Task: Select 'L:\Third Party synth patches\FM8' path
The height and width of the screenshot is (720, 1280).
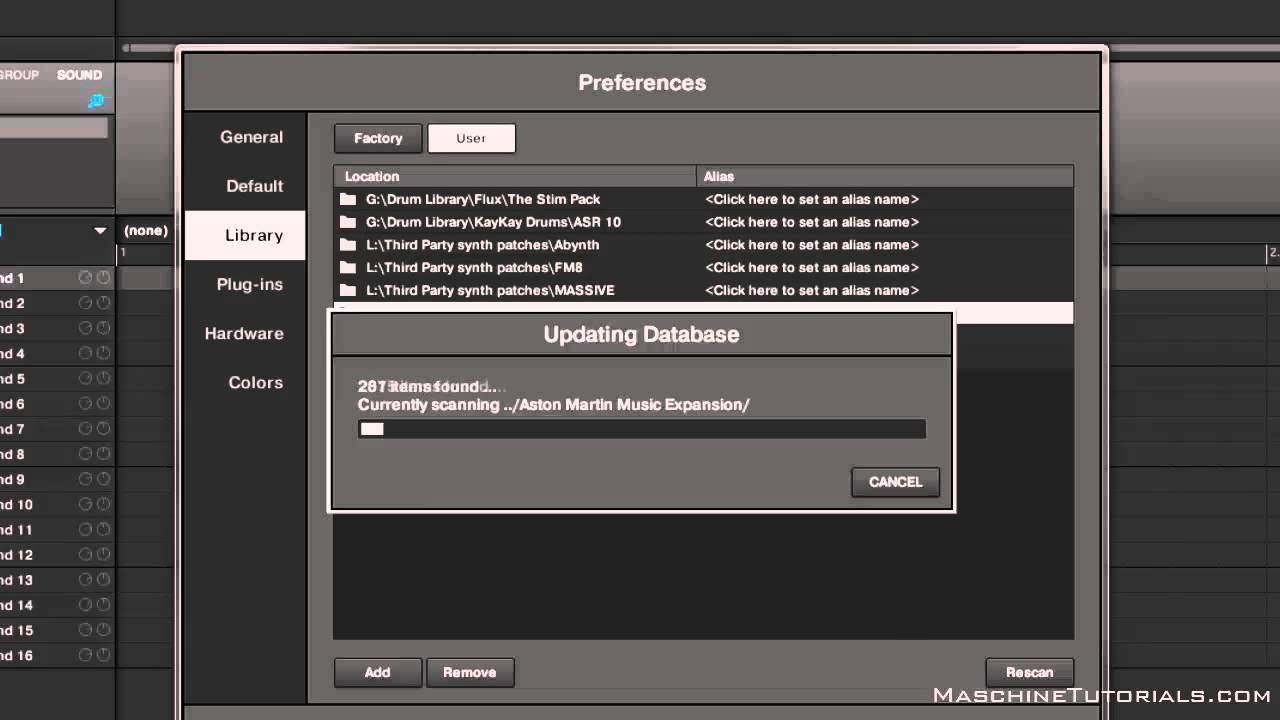Action: tap(474, 268)
